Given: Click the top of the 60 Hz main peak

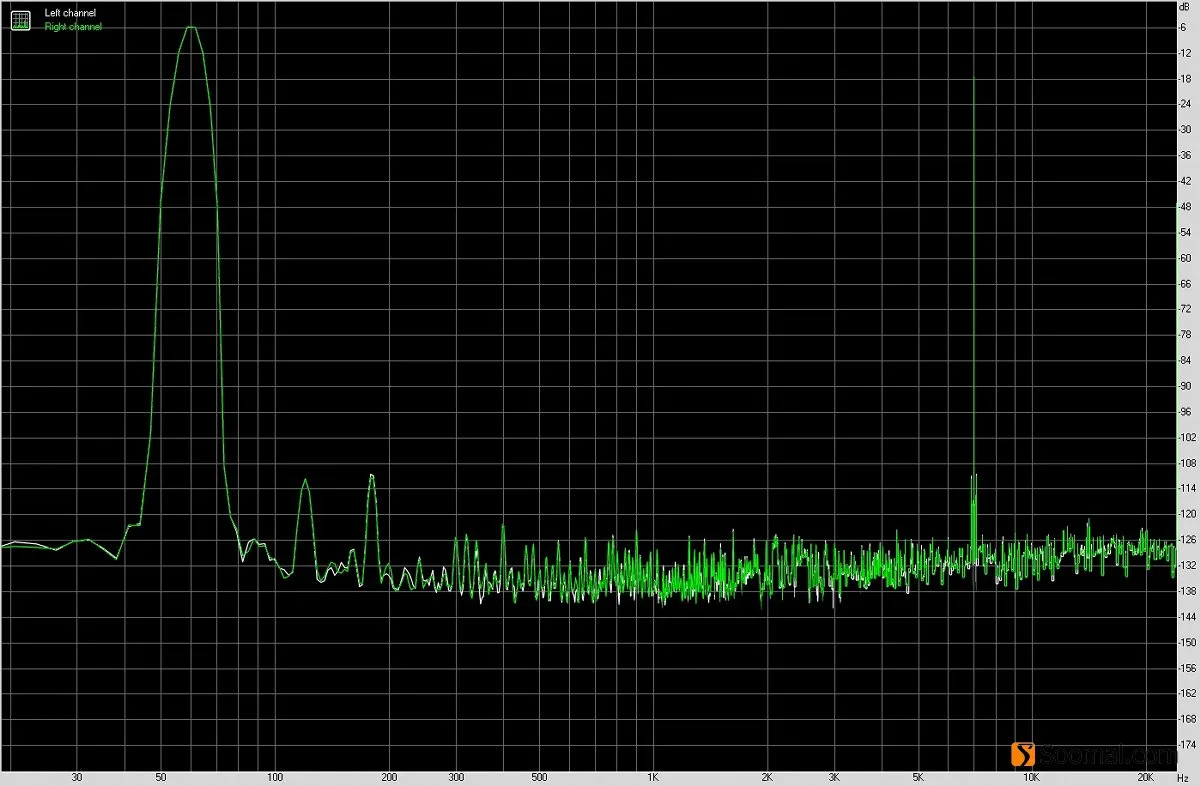Looking at the screenshot, I should pyautogui.click(x=190, y=27).
